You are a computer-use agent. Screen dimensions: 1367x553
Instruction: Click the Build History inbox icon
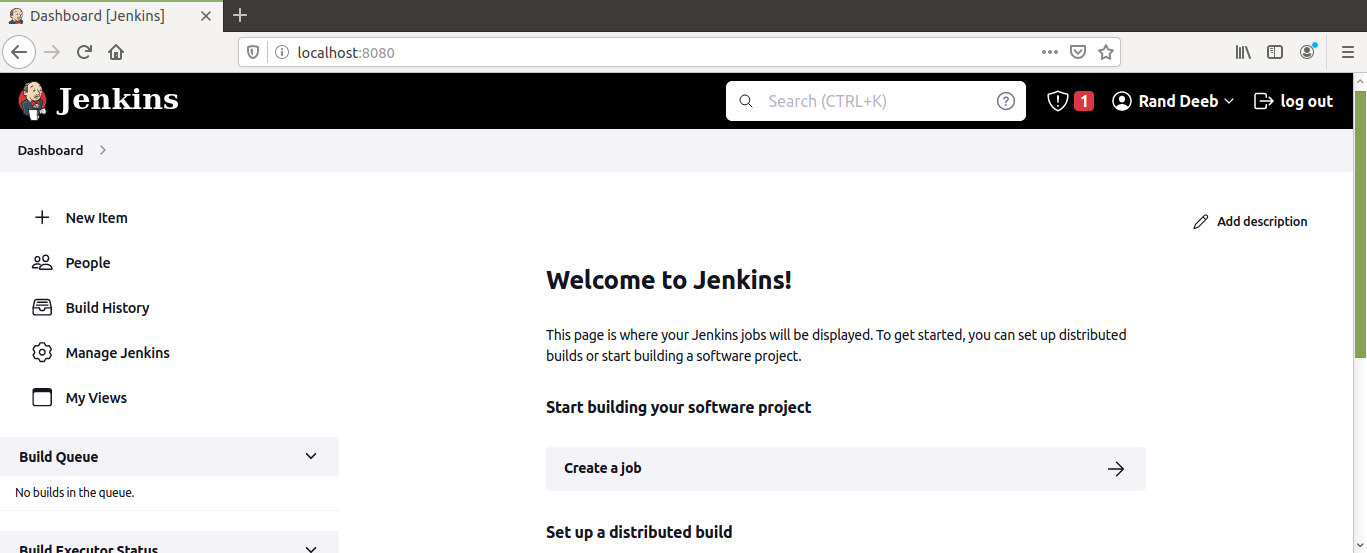pyautogui.click(x=42, y=307)
